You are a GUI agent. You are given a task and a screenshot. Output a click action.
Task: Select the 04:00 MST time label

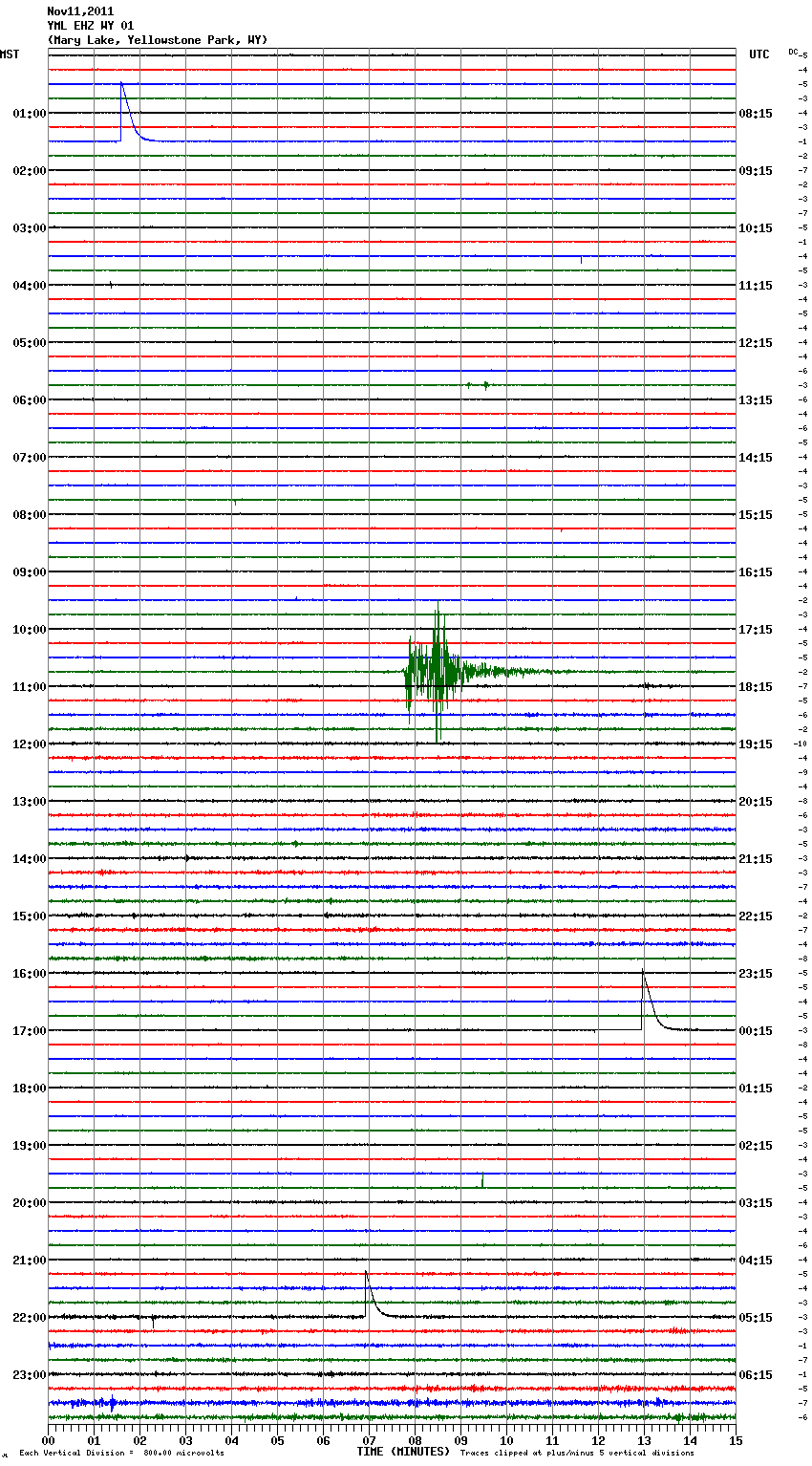pyautogui.click(x=30, y=285)
